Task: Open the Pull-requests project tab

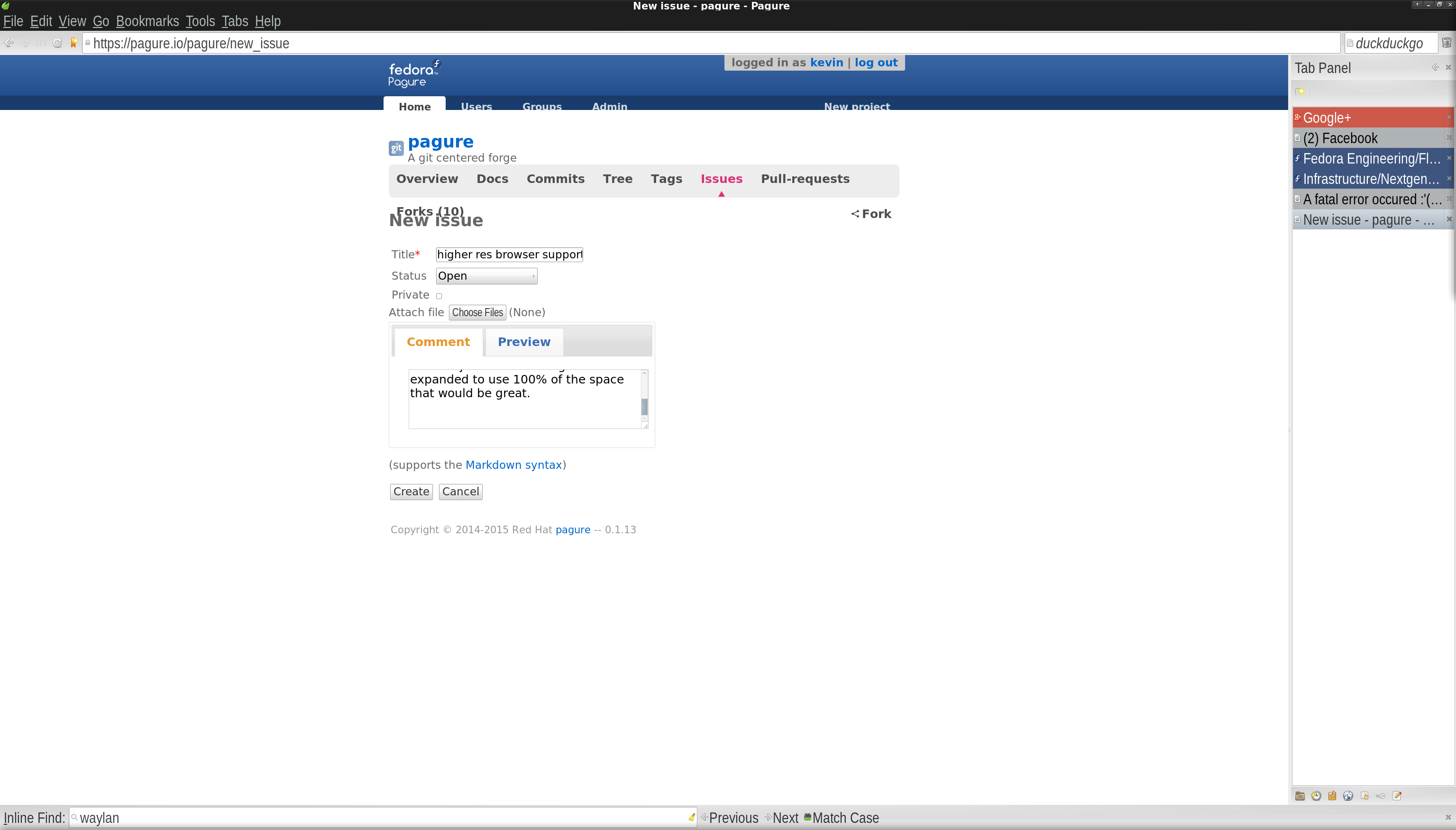Action: [805, 179]
